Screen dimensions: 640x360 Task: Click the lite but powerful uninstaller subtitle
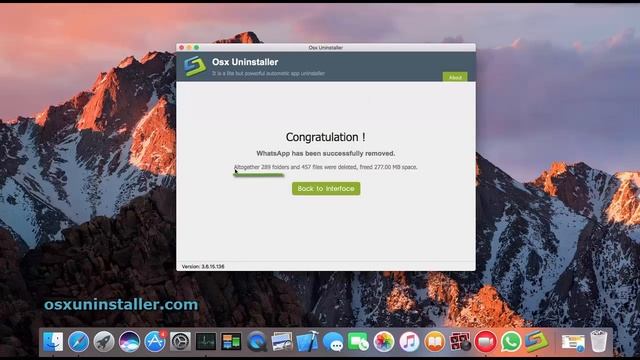point(268,73)
